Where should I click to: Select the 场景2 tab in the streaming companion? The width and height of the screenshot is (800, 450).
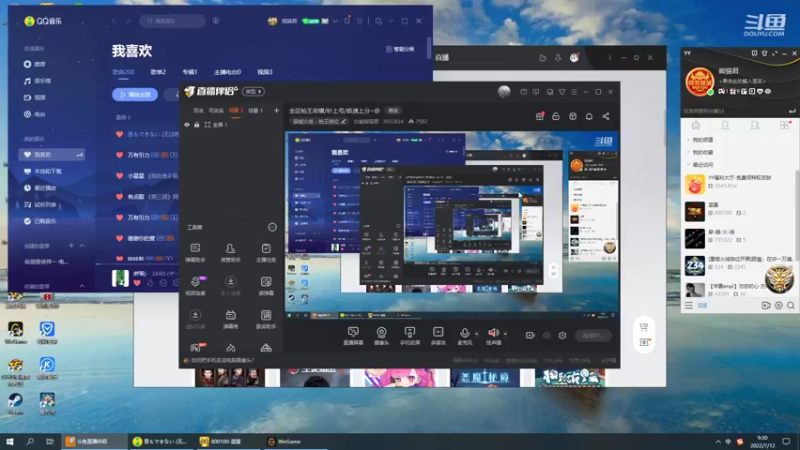pos(236,110)
